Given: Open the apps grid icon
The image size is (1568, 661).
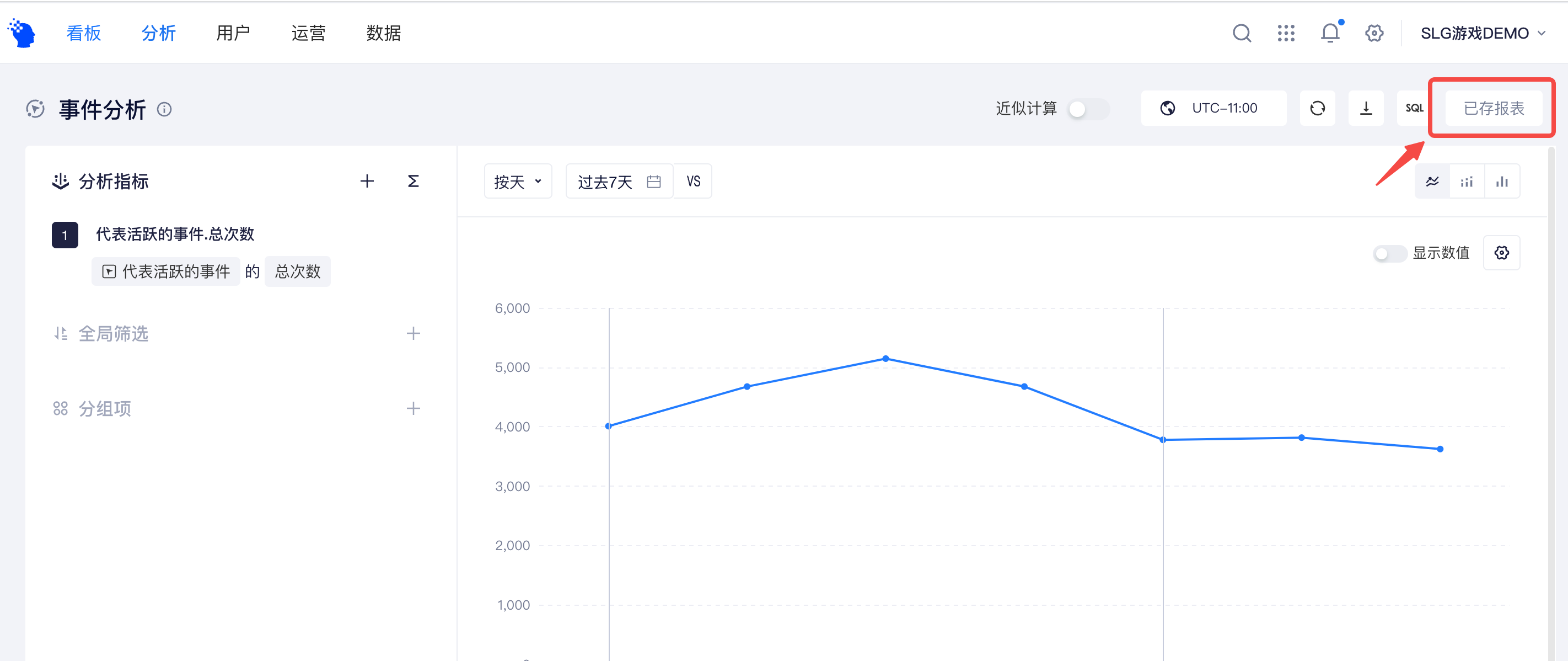Looking at the screenshot, I should (1286, 33).
